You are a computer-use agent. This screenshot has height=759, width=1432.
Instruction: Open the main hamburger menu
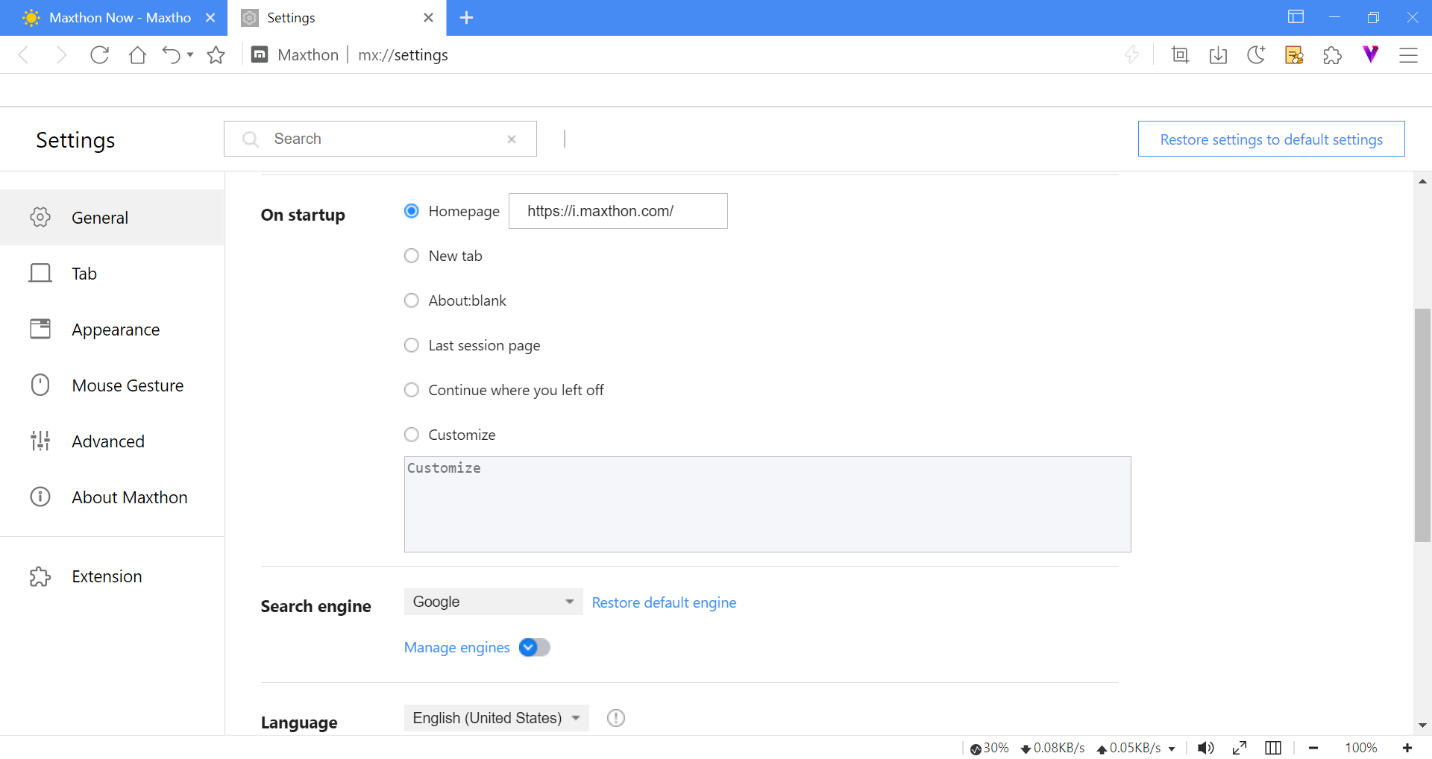coord(1408,55)
